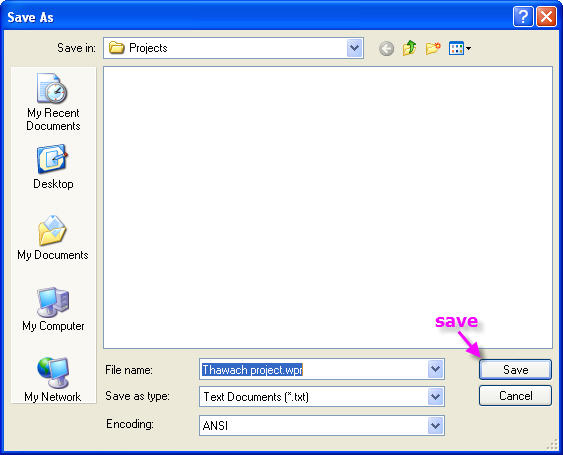
Task: Select My Computer in places bar
Action: coord(53,309)
